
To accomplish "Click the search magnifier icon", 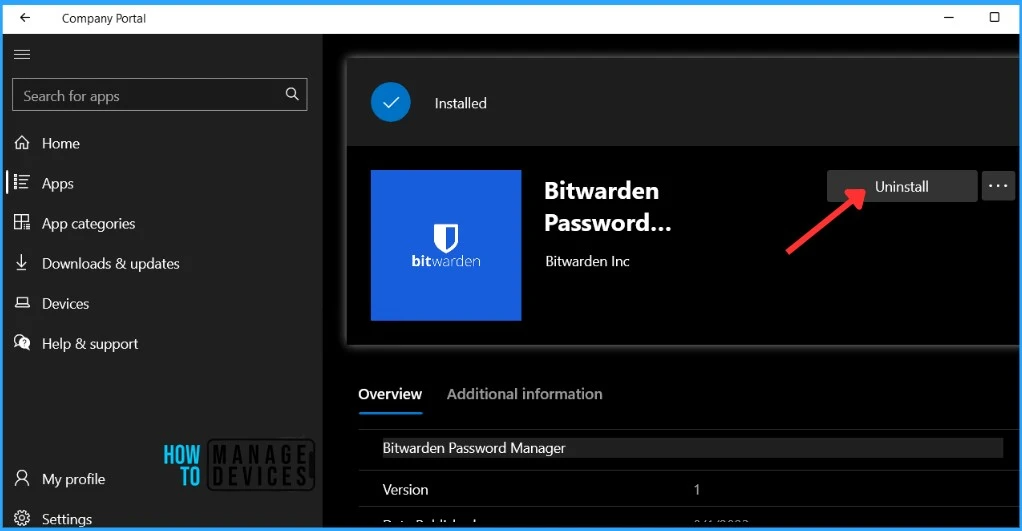I will 292,94.
